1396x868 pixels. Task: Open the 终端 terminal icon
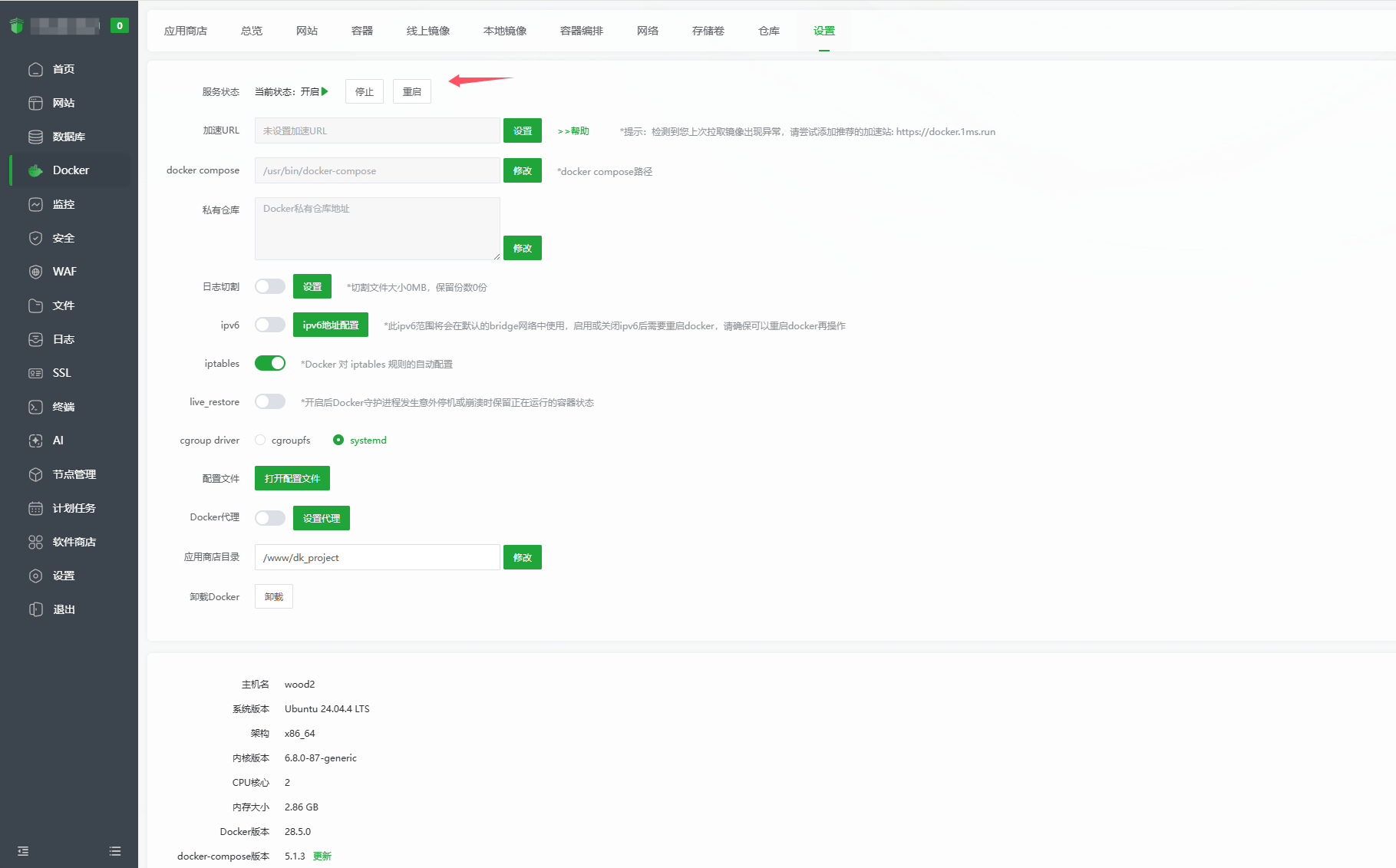pos(35,407)
